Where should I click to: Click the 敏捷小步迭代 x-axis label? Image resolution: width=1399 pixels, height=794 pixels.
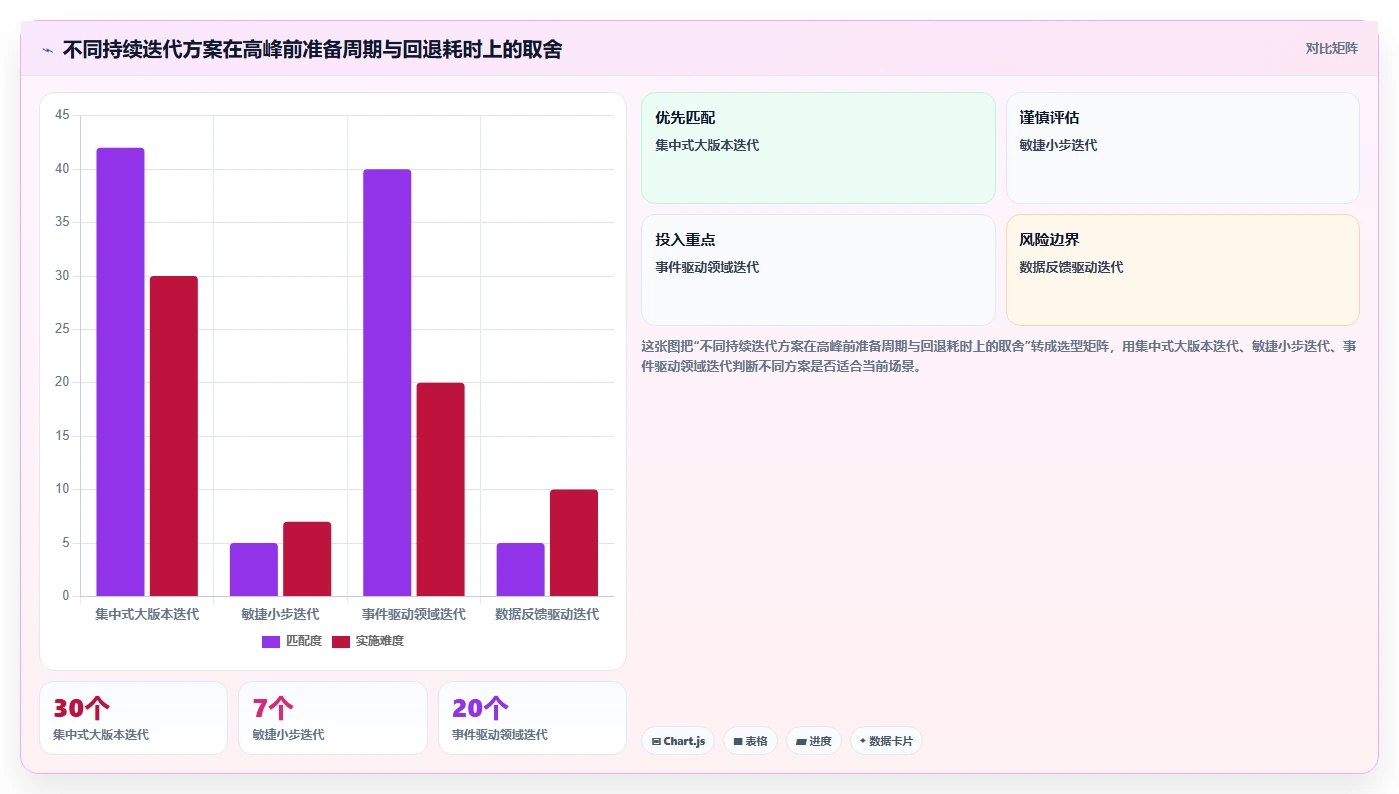pos(280,614)
